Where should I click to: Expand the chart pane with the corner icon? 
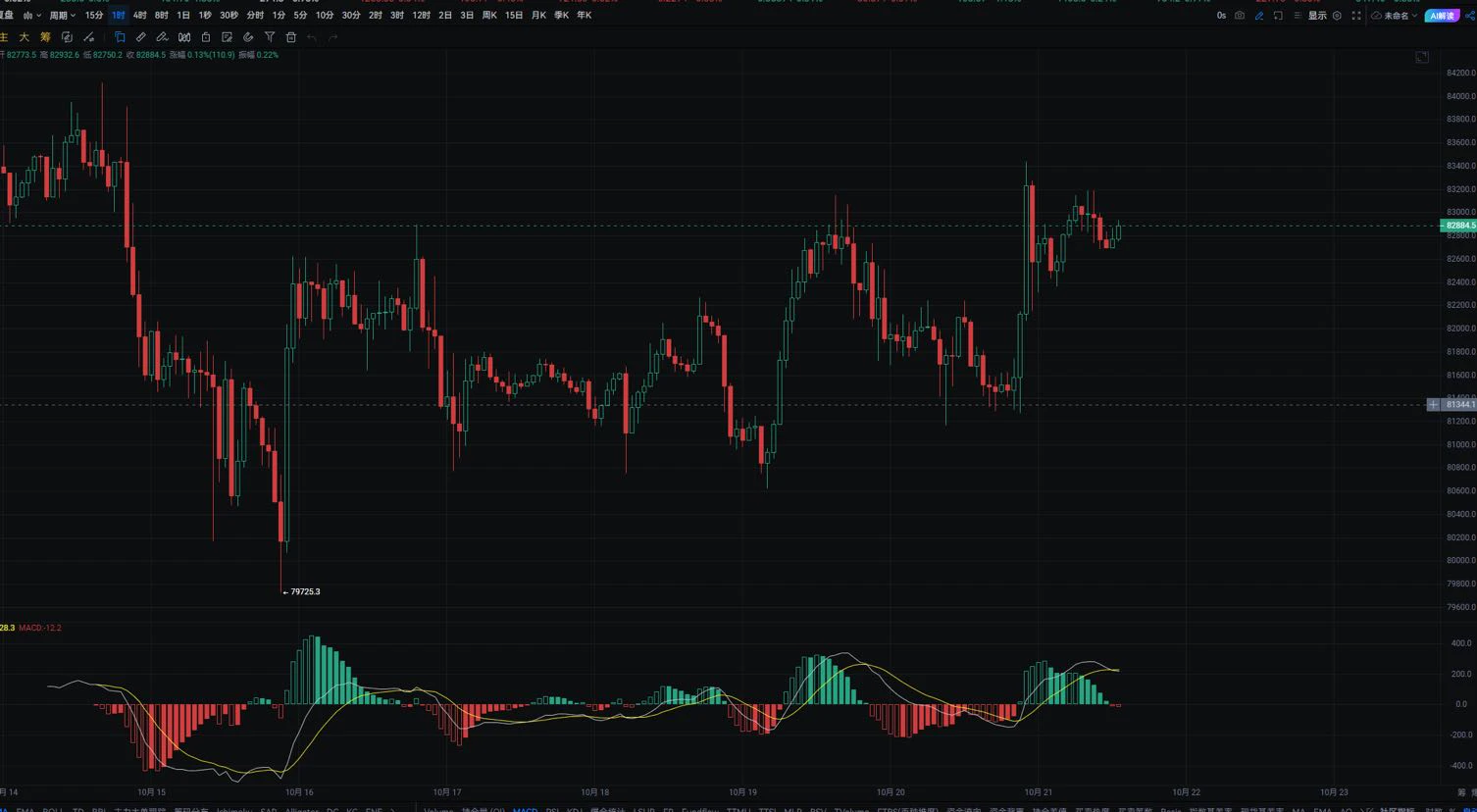pos(1422,58)
